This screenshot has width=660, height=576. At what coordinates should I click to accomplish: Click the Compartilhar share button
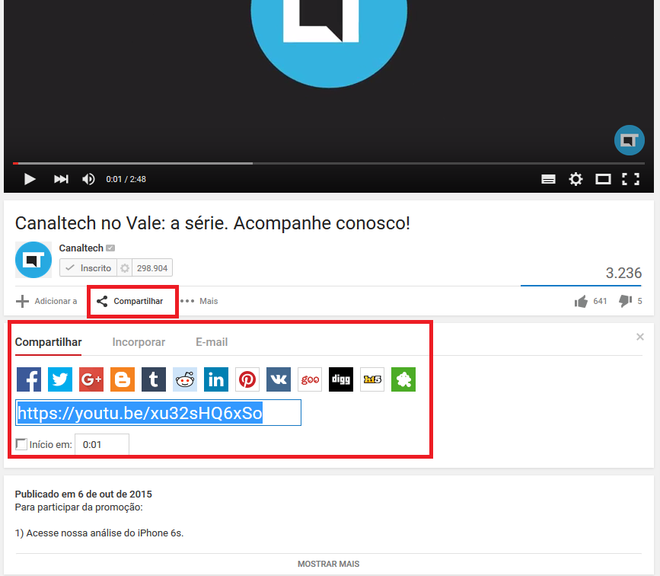130,301
